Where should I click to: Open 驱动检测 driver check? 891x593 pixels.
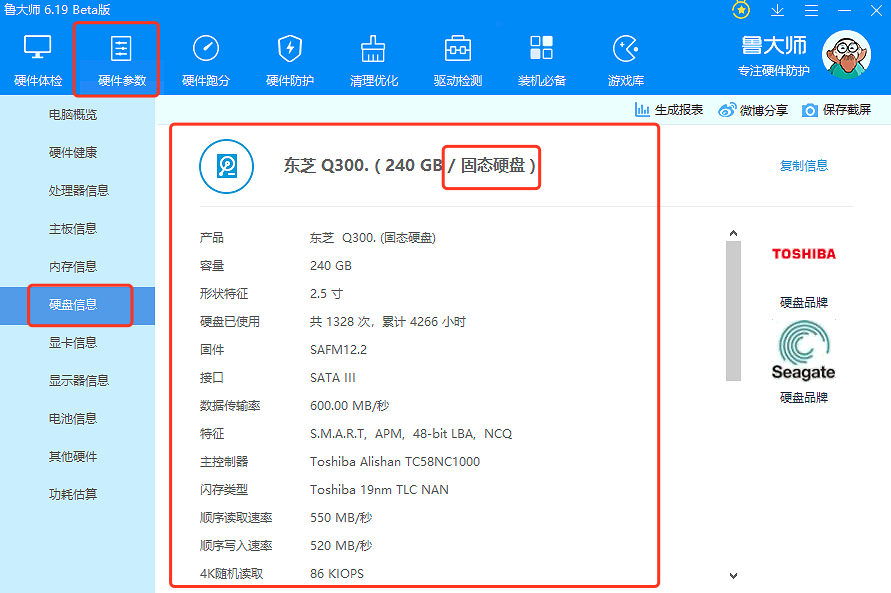(457, 60)
